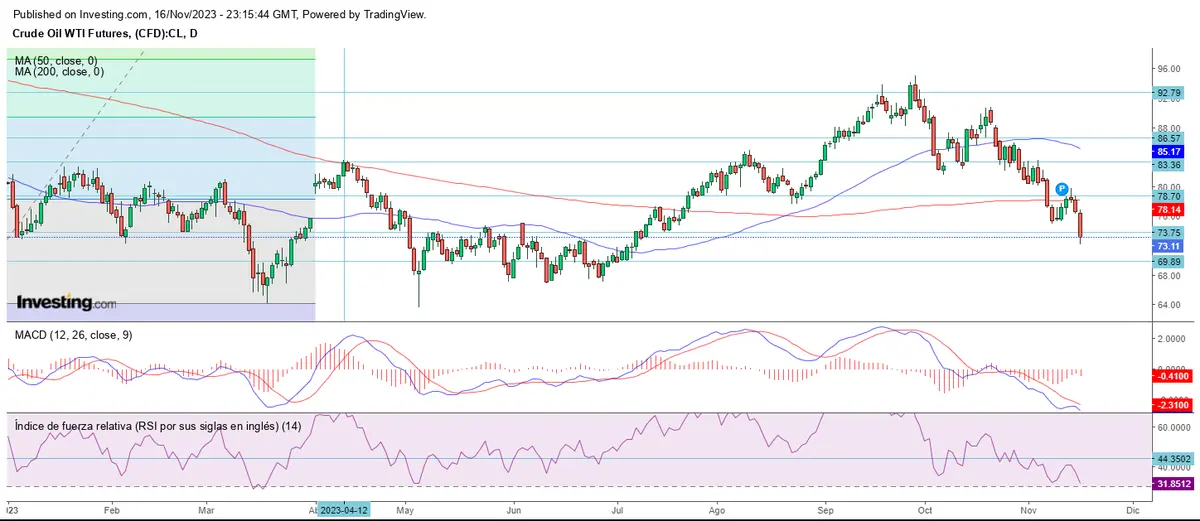Click the 44.3502 RSI level label
This screenshot has height=521, width=1200.
(1172, 459)
